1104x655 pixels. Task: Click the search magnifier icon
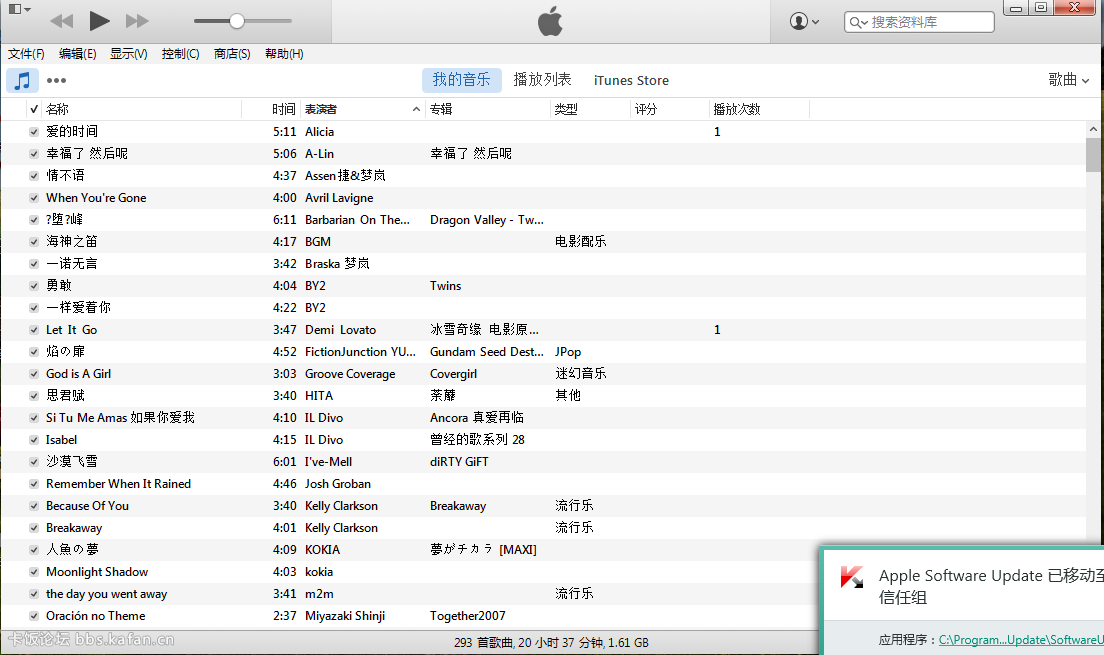[858, 23]
